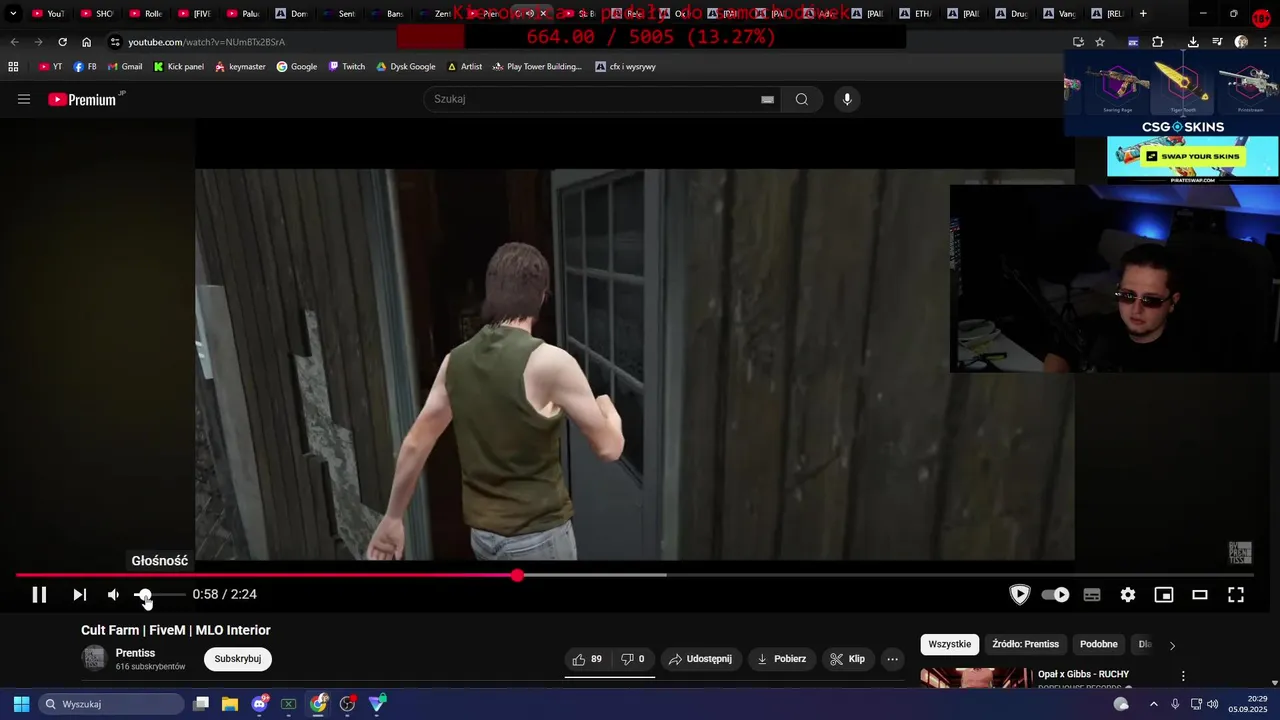Image resolution: width=1280 pixels, height=720 pixels.
Task: Open Play Tower Building bookmark
Action: (537, 67)
